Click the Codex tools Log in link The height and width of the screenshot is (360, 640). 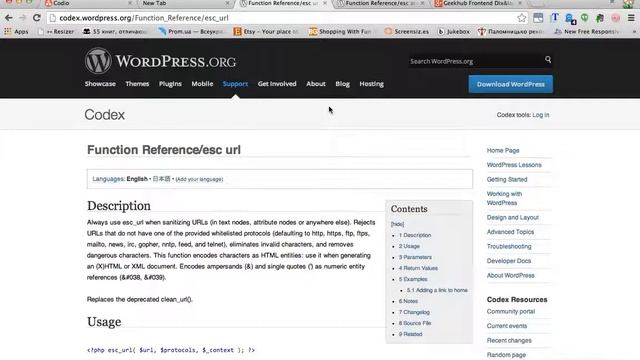pos(541,115)
